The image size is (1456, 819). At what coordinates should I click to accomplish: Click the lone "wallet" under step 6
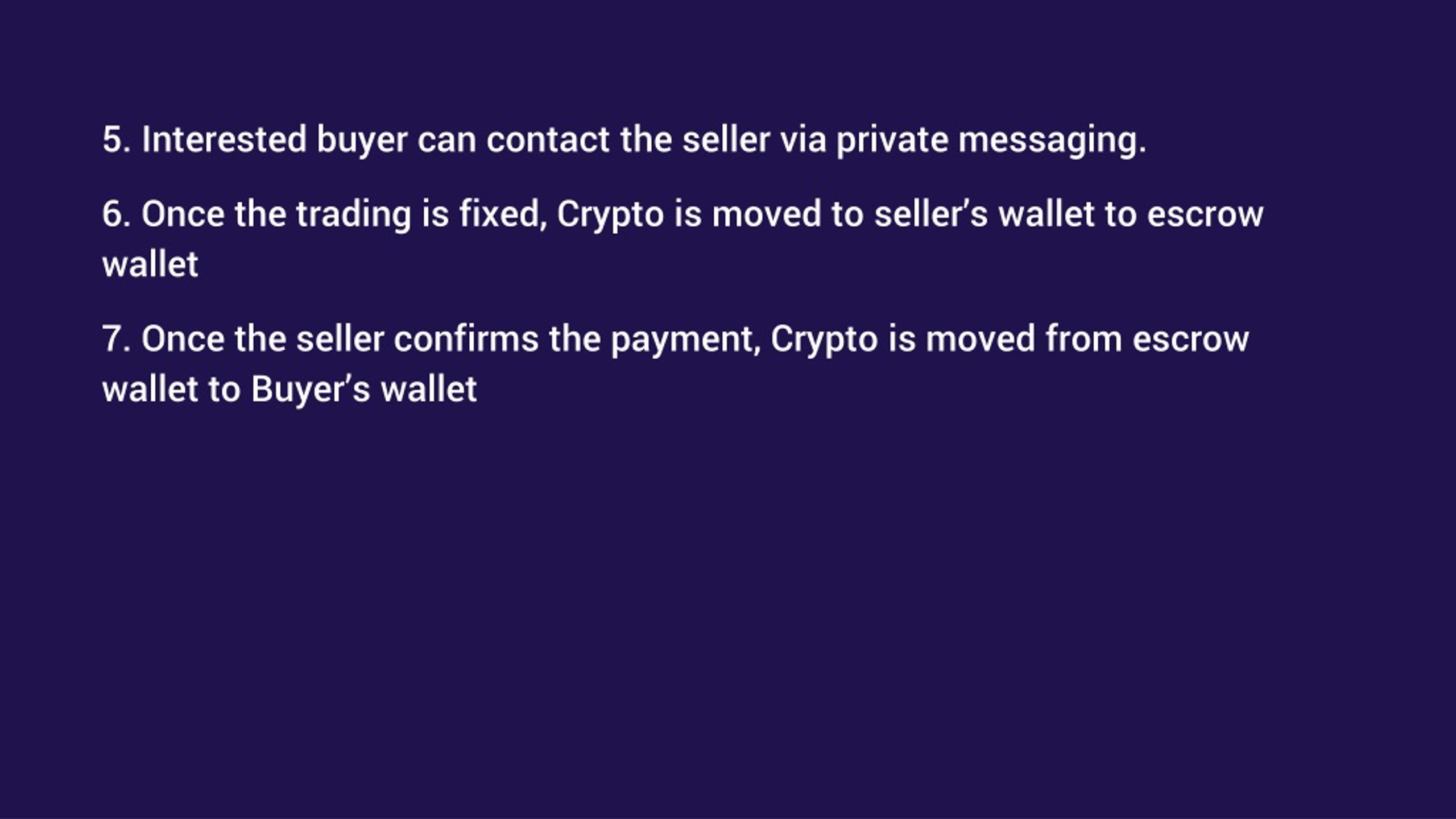150,265
